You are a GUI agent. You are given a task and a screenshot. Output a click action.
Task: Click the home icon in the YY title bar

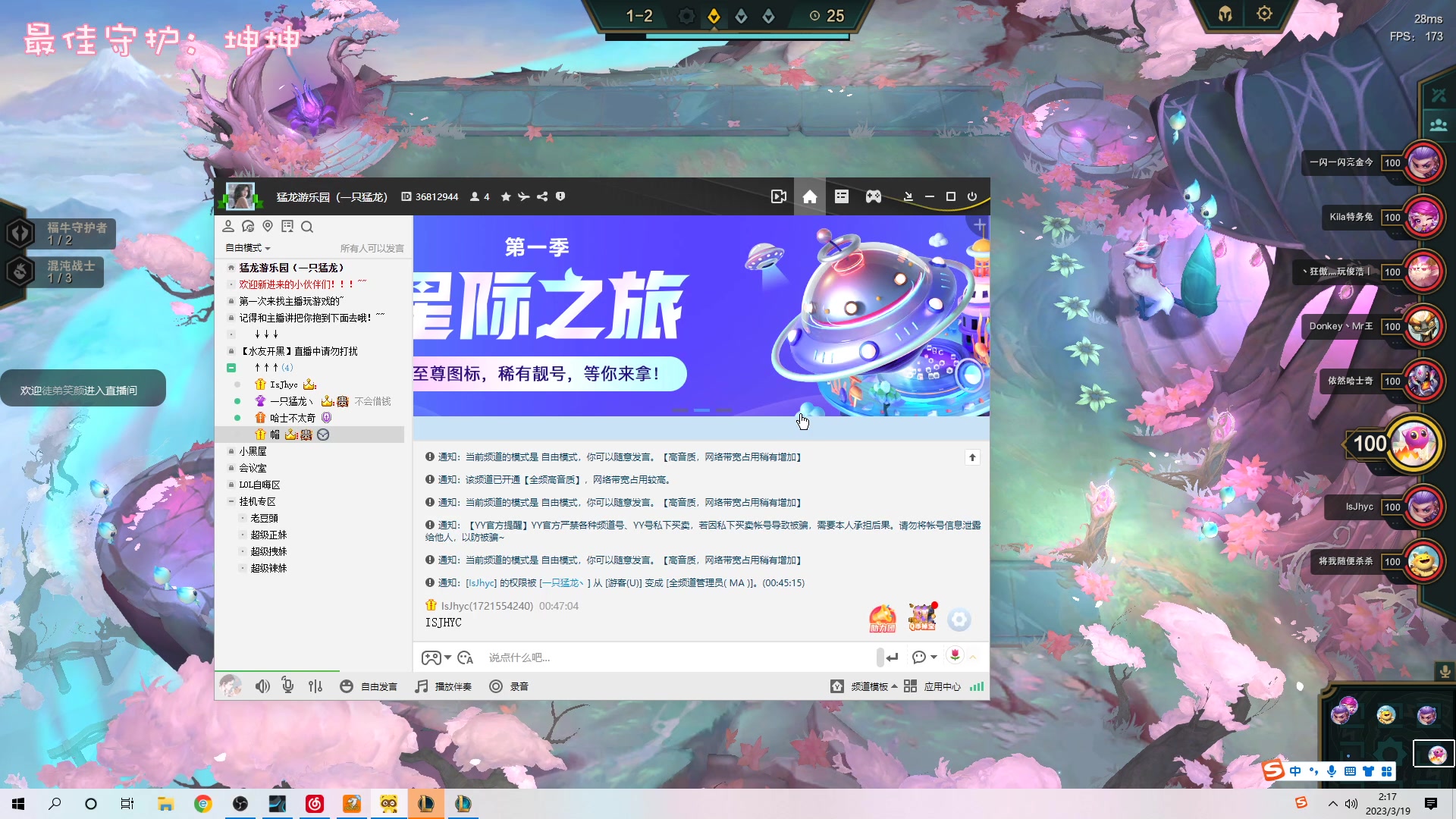[809, 196]
